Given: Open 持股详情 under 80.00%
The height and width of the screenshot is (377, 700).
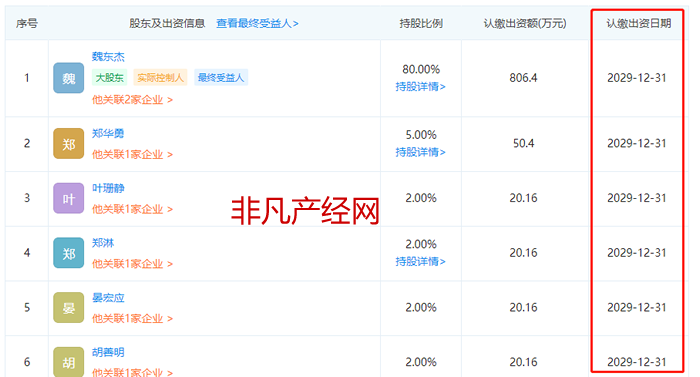Looking at the screenshot, I should pos(421,87).
